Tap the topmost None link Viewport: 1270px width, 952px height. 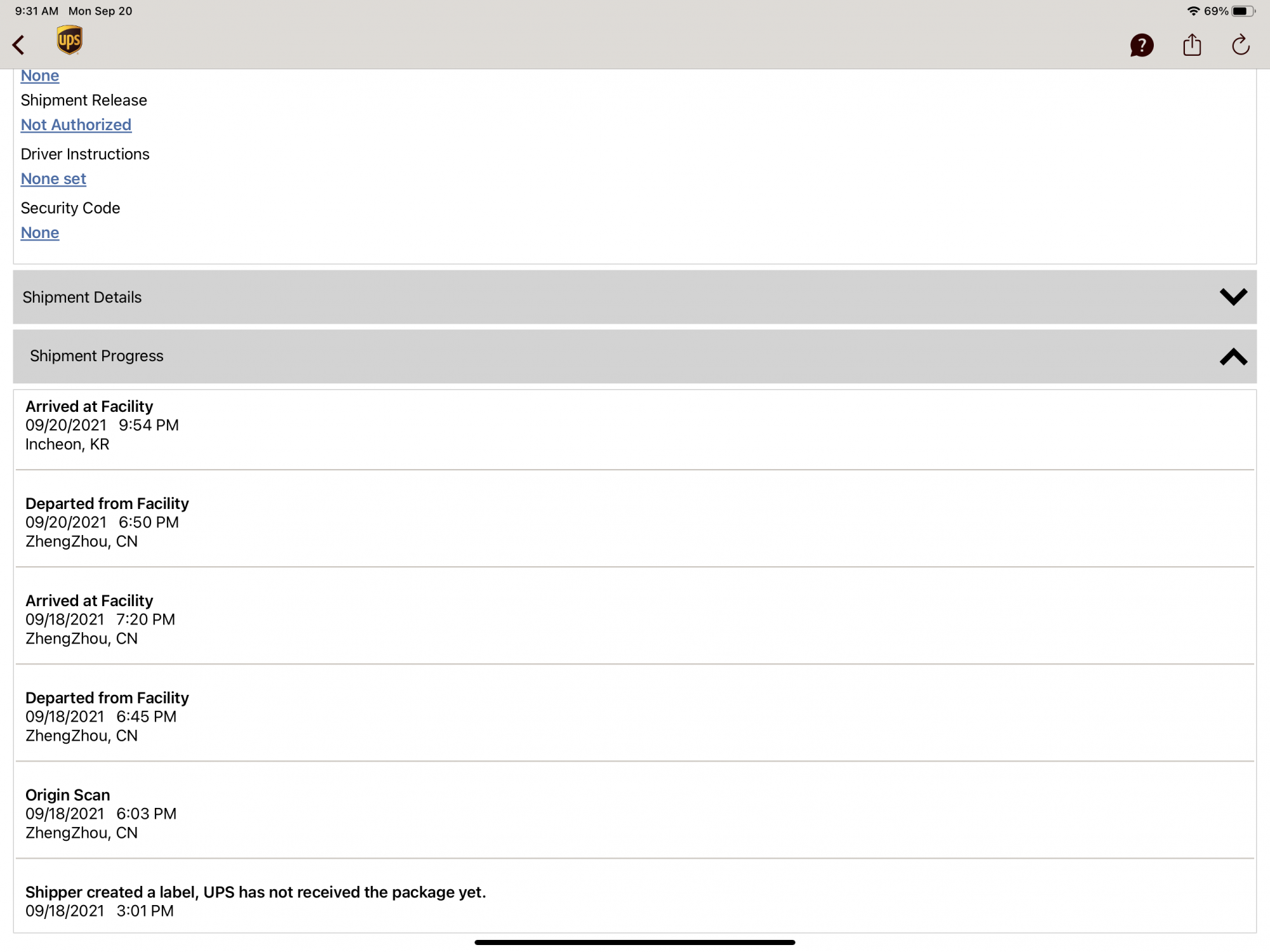point(40,76)
